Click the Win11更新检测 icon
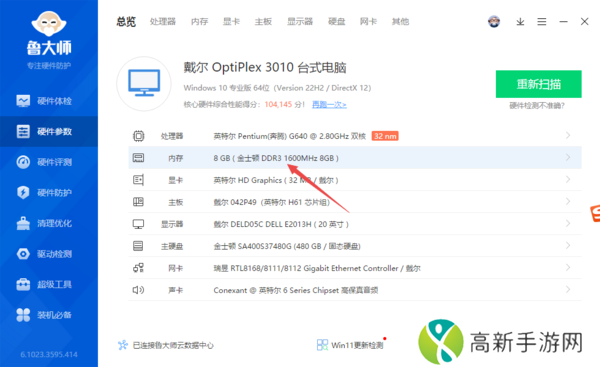 [x=322, y=345]
